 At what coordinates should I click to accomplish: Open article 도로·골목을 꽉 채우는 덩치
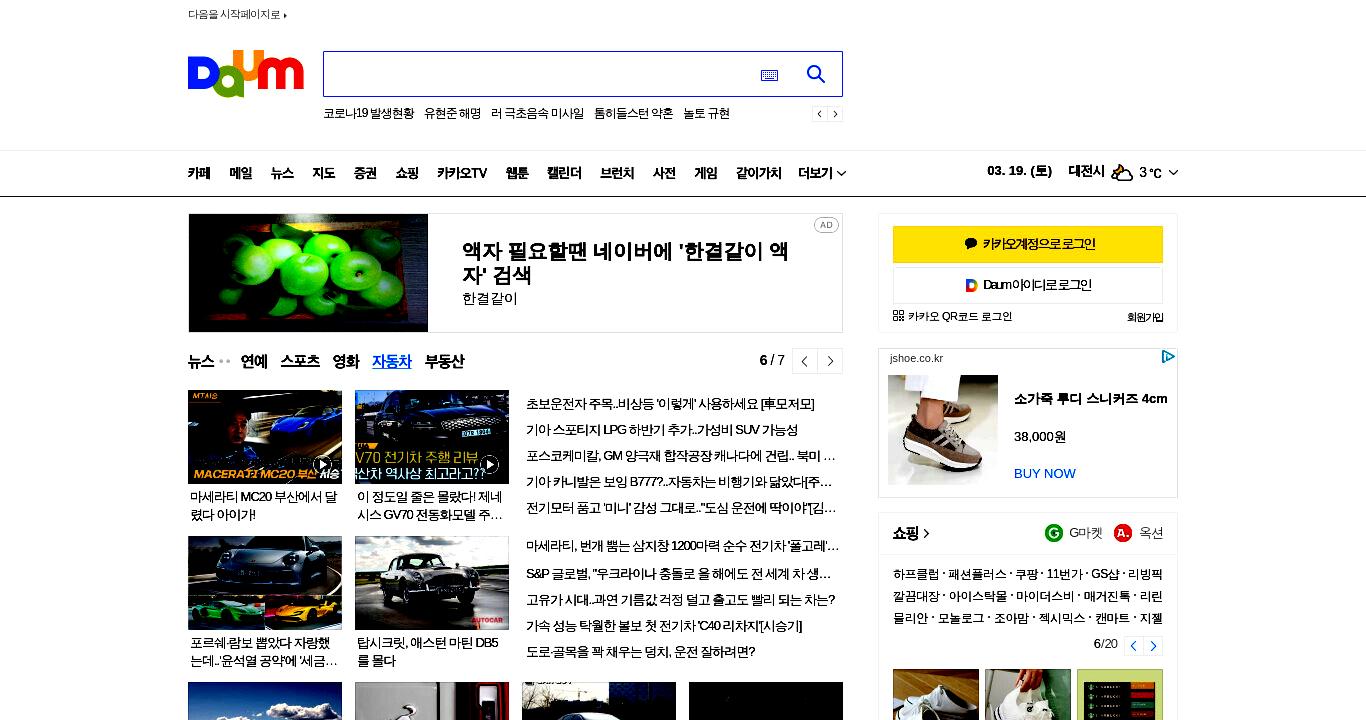click(x=640, y=652)
